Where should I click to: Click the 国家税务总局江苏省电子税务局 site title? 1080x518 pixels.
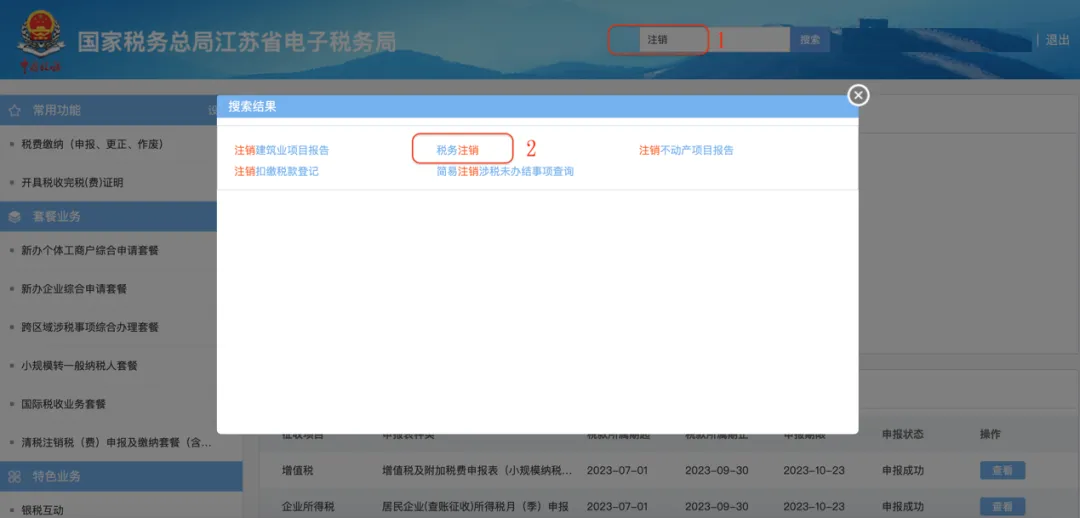coord(236,42)
